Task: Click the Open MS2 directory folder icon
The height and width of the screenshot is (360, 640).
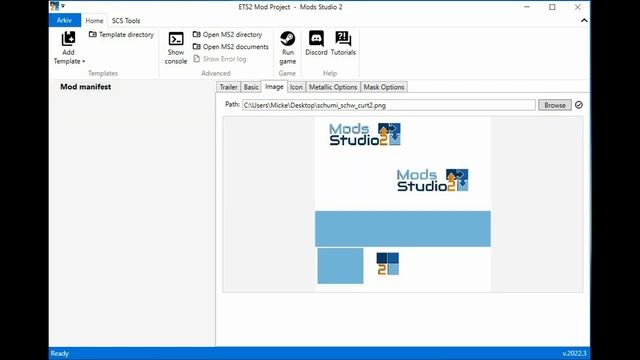Action: 196,34
